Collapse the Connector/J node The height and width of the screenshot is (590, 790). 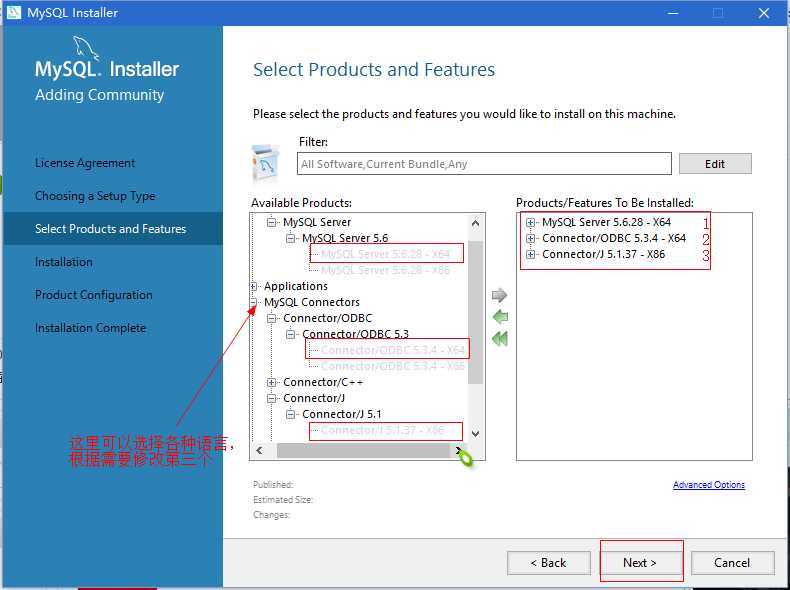272,399
